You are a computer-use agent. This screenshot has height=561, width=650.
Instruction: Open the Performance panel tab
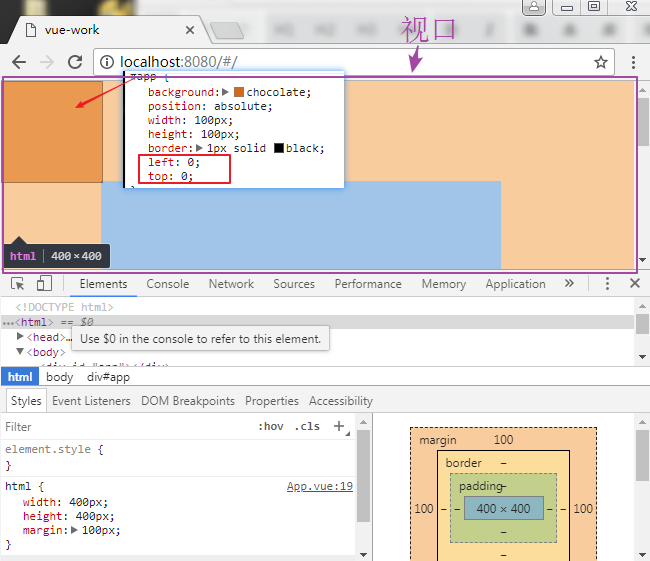368,284
